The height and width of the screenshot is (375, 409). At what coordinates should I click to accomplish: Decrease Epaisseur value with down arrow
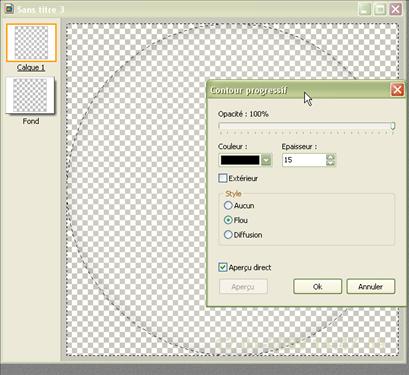click(x=330, y=163)
